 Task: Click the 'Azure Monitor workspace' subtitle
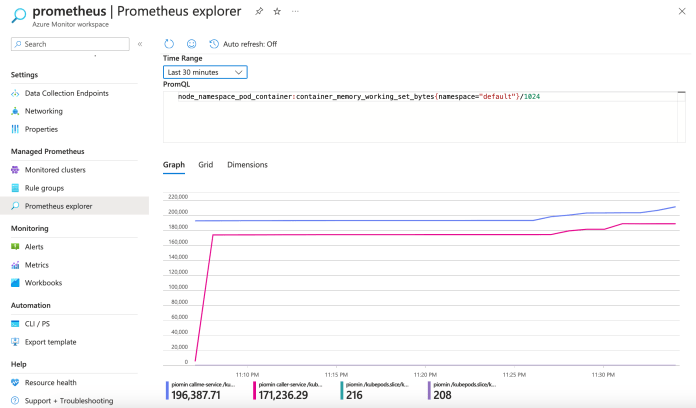coord(70,24)
